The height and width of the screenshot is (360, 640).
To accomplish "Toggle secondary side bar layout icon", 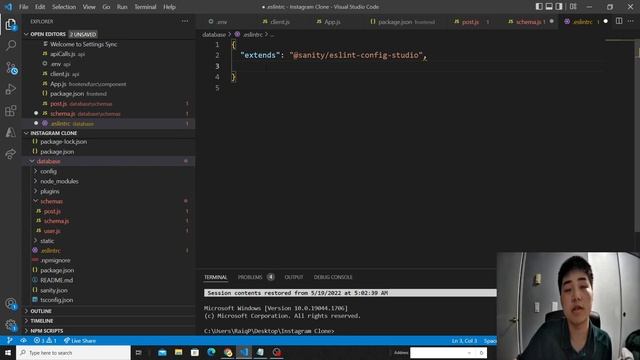I will click(x=559, y=7).
